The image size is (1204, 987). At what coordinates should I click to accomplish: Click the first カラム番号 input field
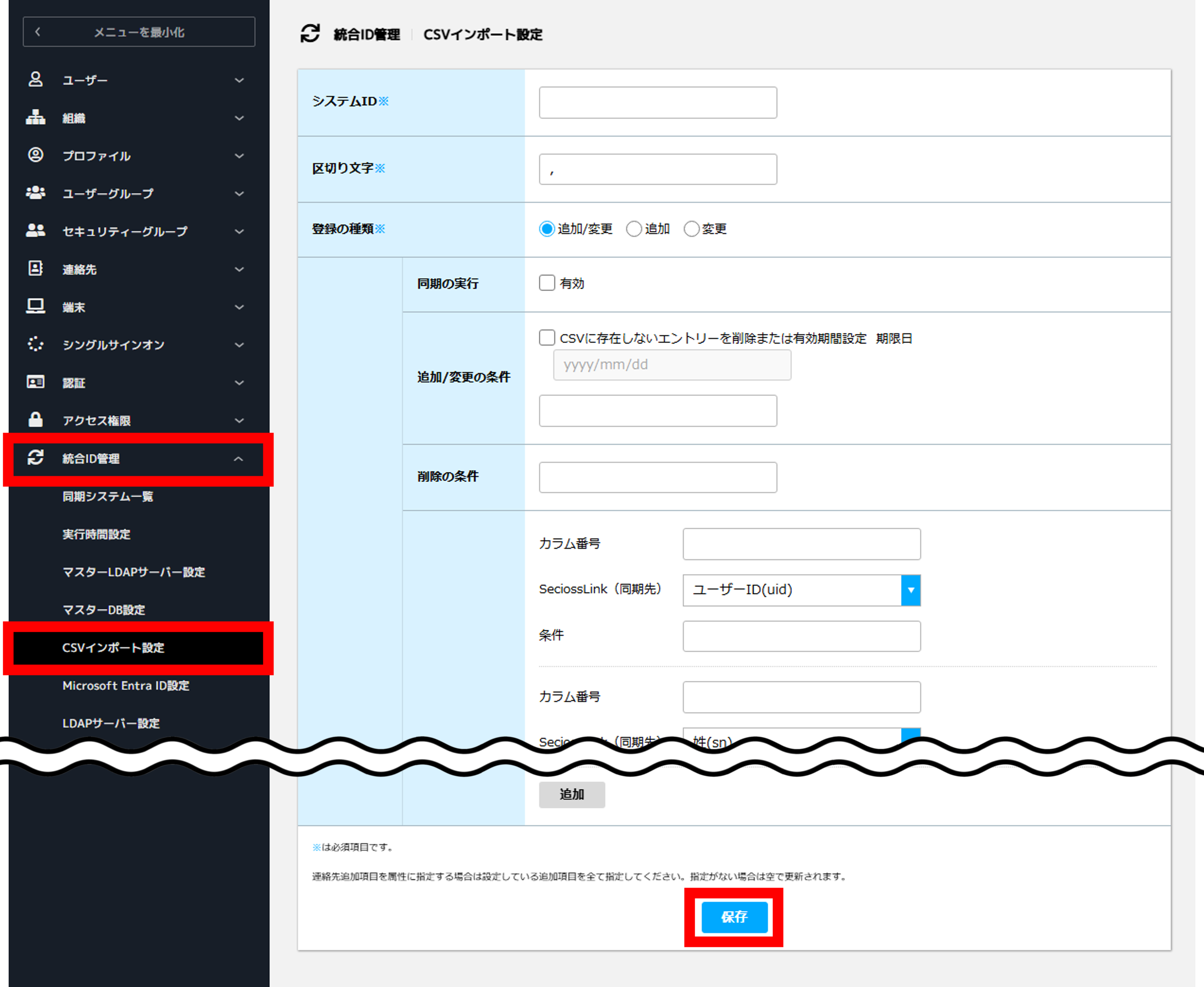click(802, 544)
